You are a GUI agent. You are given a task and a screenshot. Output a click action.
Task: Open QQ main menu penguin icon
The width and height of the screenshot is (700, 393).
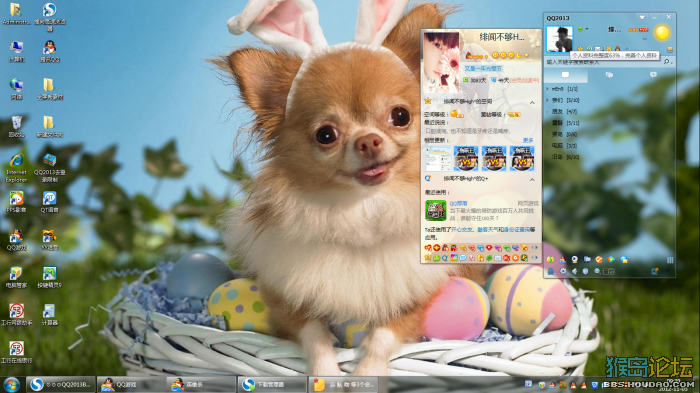click(x=551, y=271)
